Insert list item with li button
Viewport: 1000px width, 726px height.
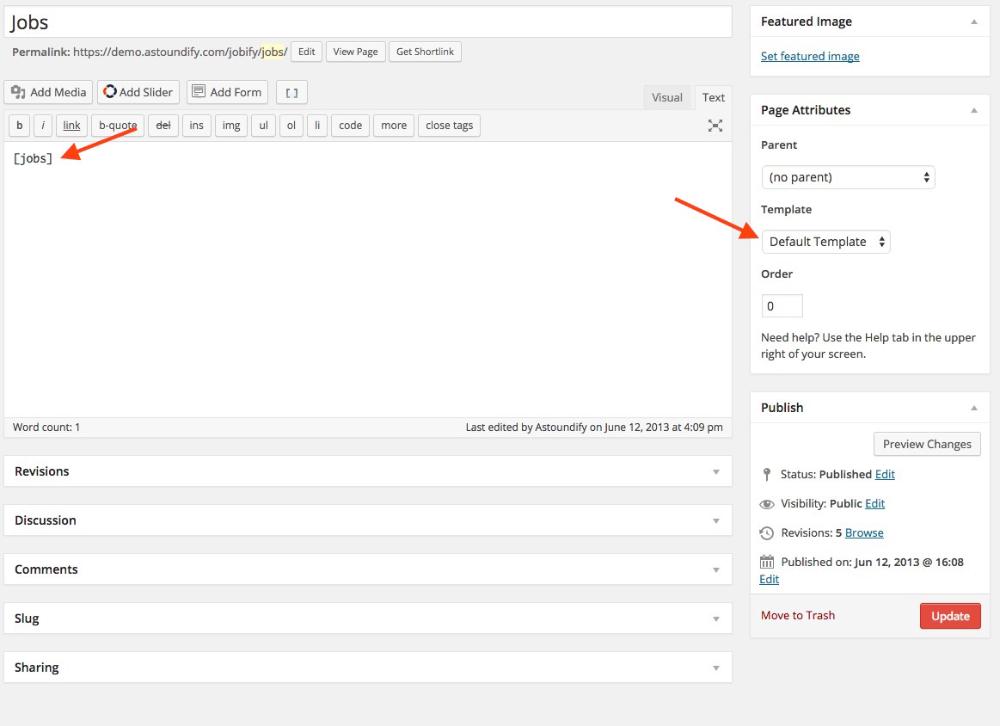tap(317, 125)
